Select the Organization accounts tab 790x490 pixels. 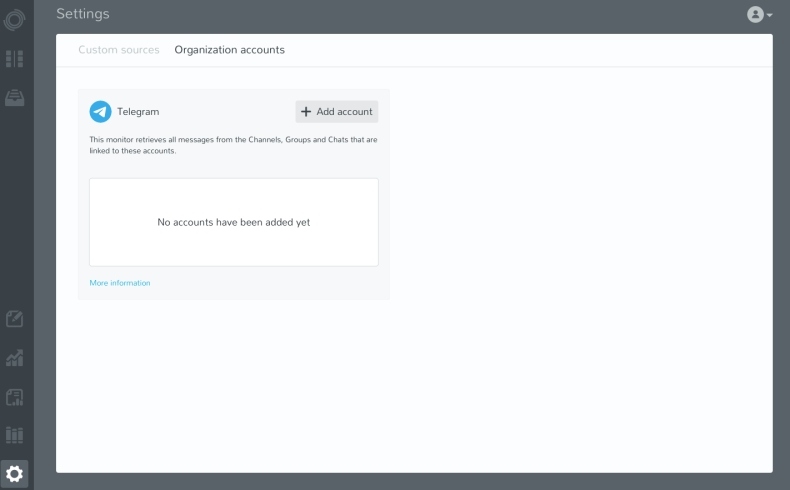[229, 50]
